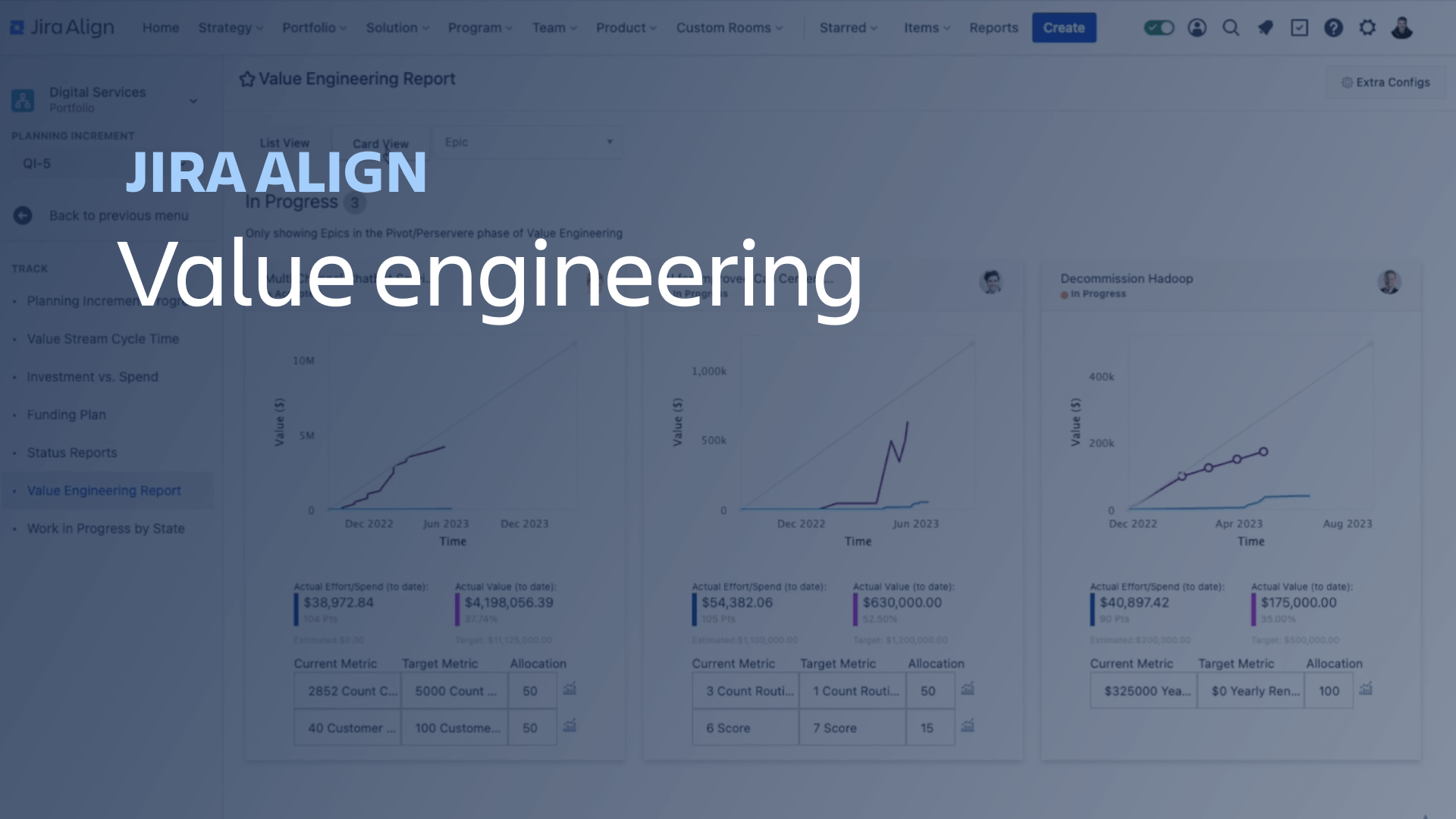Toggle the dark/light mode switch
Viewport: 1456px width, 819px height.
(x=1159, y=27)
